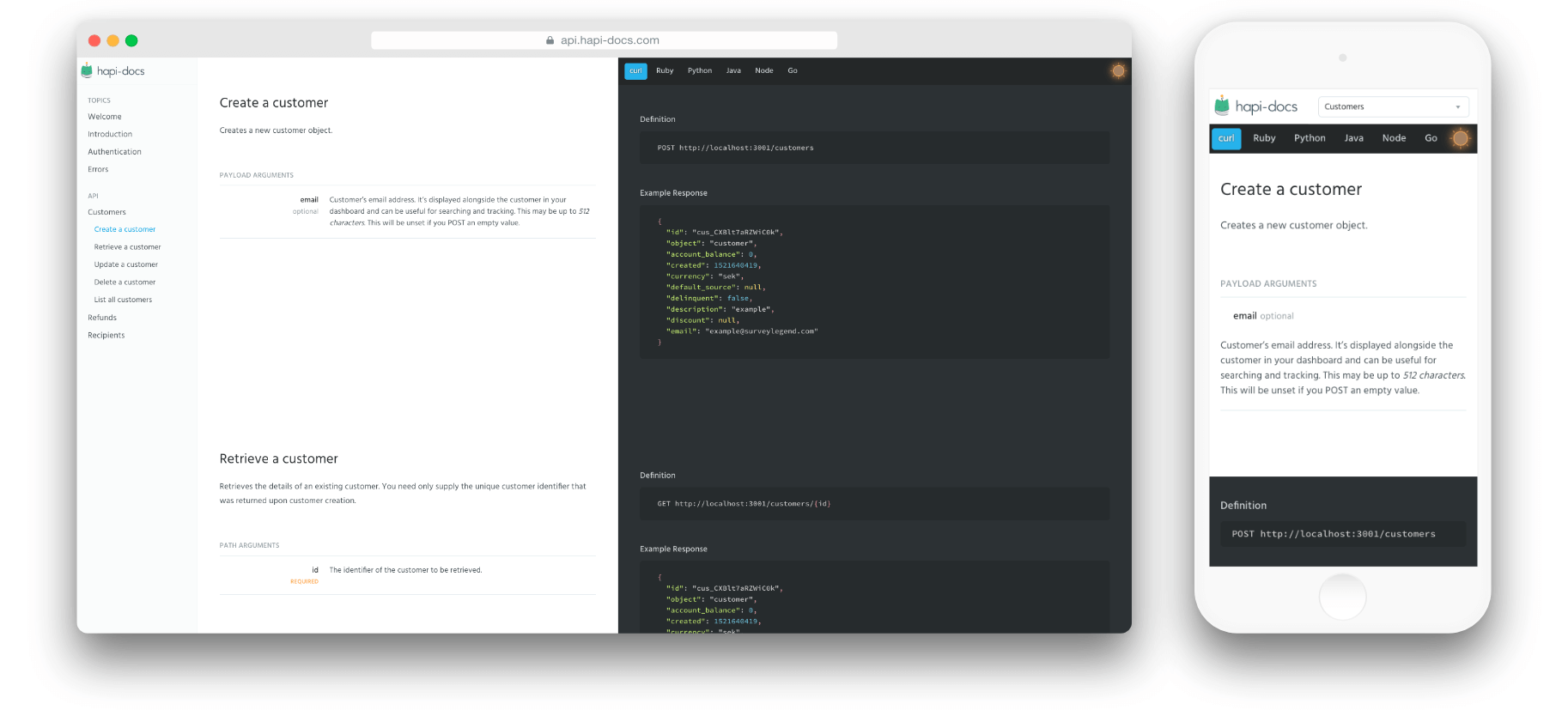Open the Authentication topic in sidebar
Viewport: 1568px width, 710px height.
point(114,152)
